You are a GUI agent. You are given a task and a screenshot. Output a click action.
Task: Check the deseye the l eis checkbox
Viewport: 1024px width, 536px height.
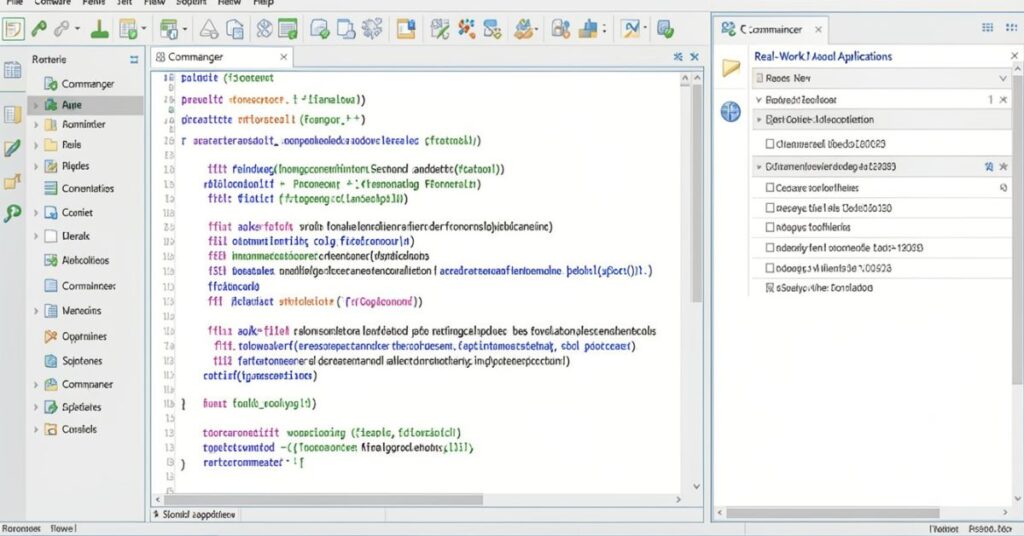pyautogui.click(x=769, y=208)
